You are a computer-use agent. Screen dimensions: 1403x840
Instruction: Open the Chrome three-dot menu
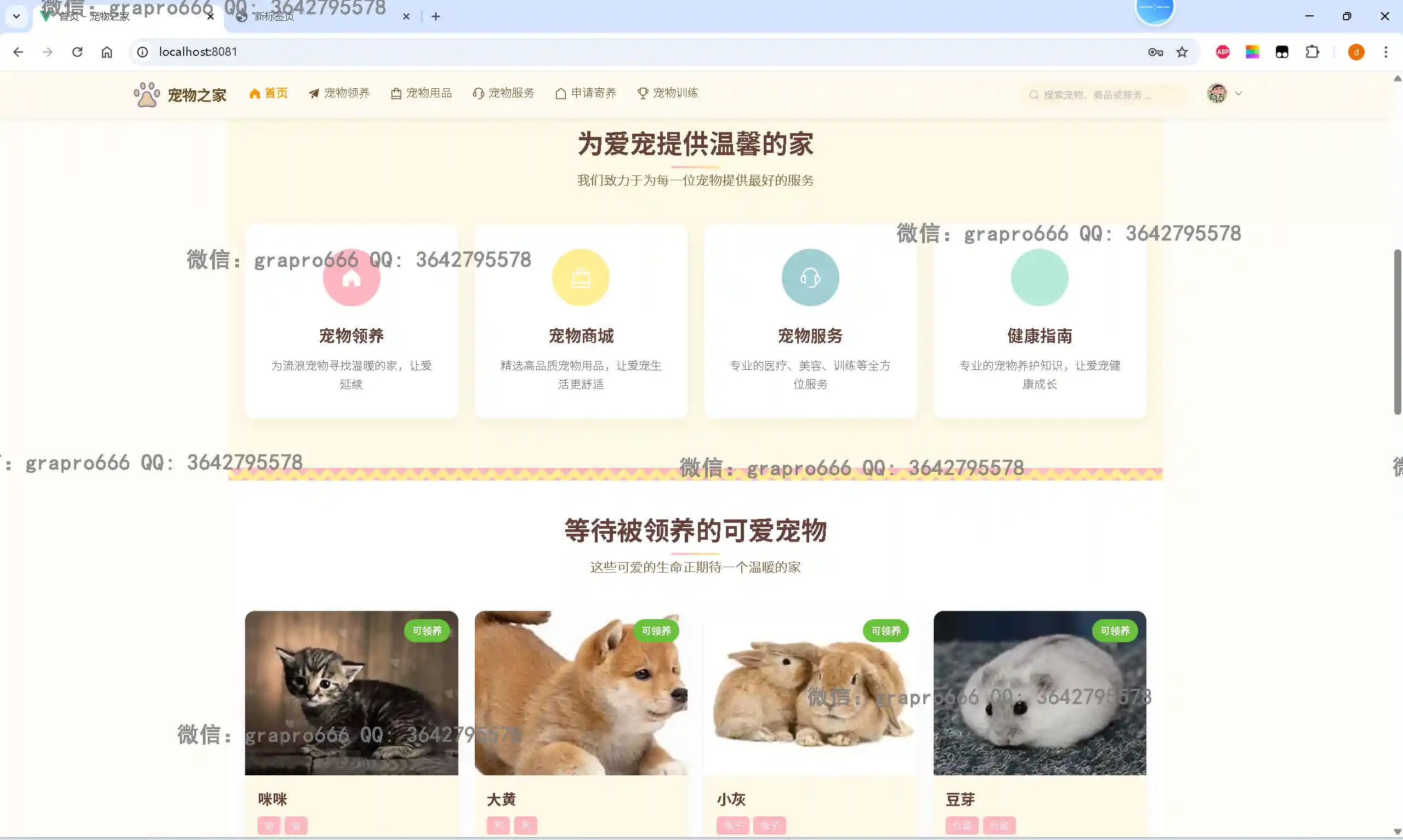[1385, 52]
